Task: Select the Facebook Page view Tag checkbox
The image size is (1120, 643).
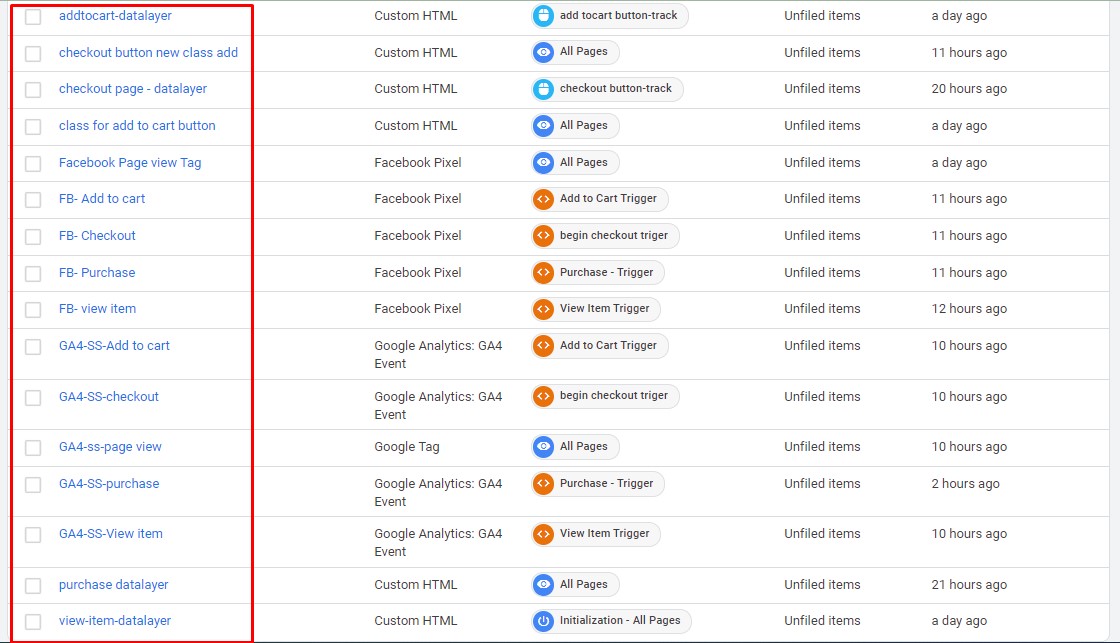Action: (x=33, y=163)
